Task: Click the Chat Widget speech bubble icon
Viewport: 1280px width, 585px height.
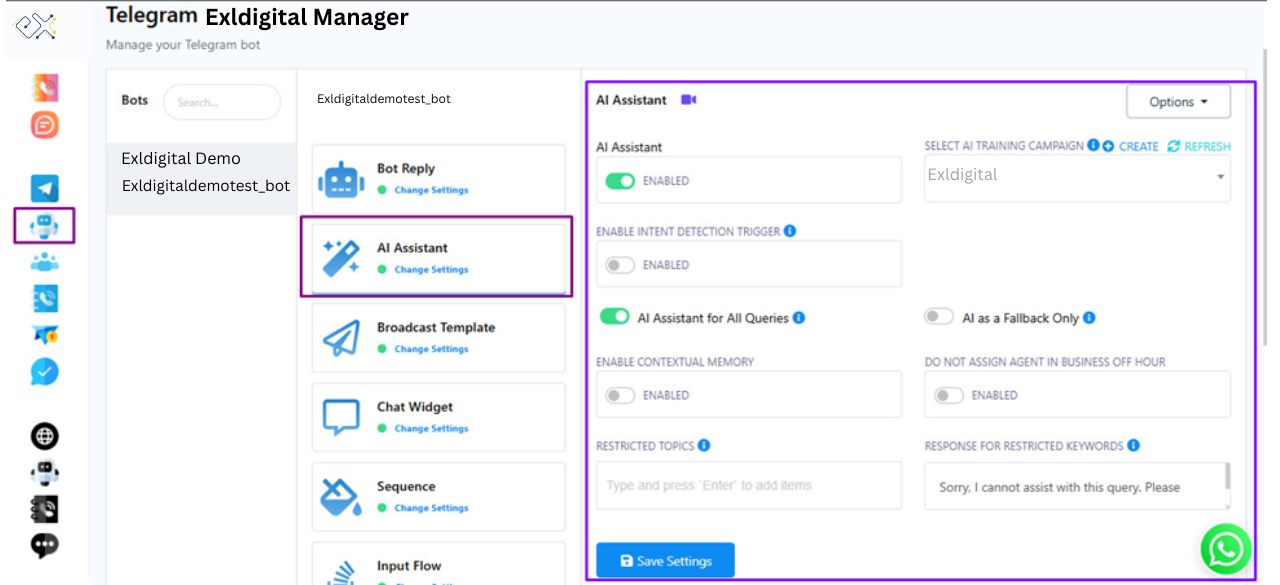Action: 341,417
